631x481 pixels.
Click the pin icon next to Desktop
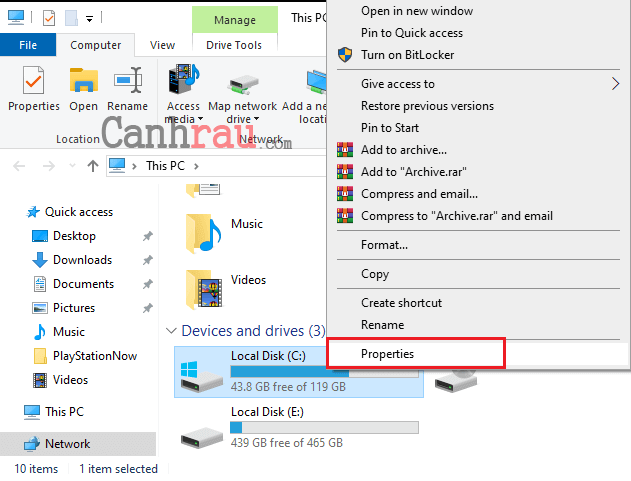[148, 236]
